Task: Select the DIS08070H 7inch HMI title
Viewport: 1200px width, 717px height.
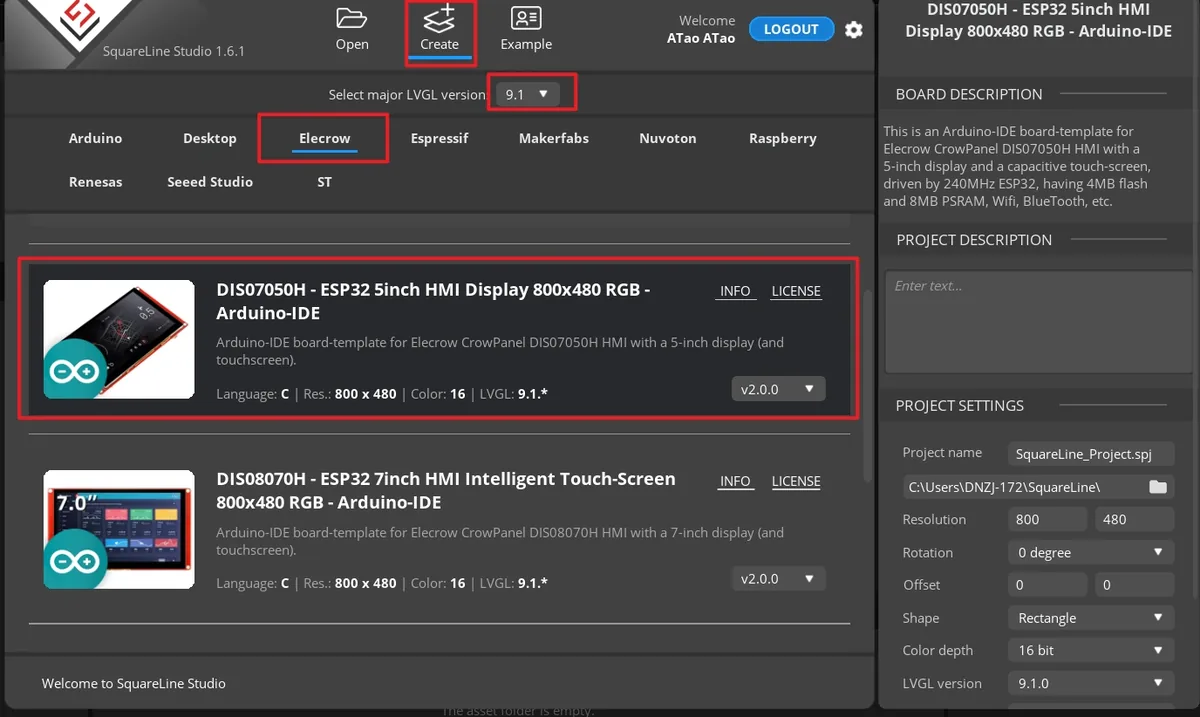Action: (446, 491)
